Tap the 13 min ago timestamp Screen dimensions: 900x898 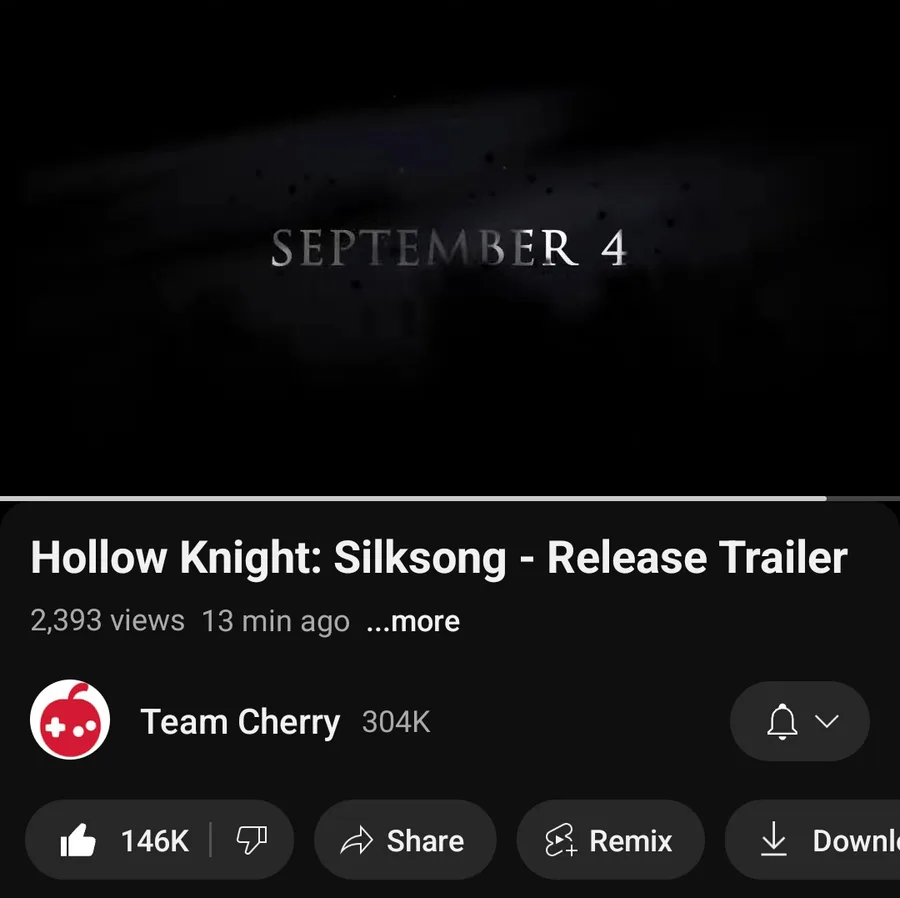[x=276, y=621]
